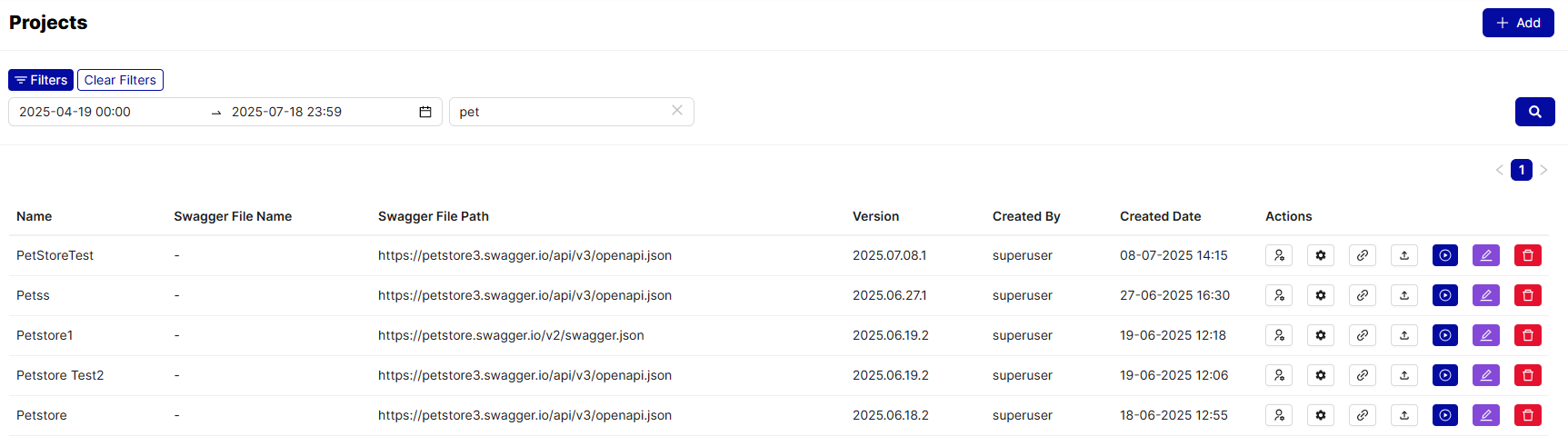Go to previous page of results
Viewport: 1568px width, 446px height.
pyautogui.click(x=1499, y=170)
